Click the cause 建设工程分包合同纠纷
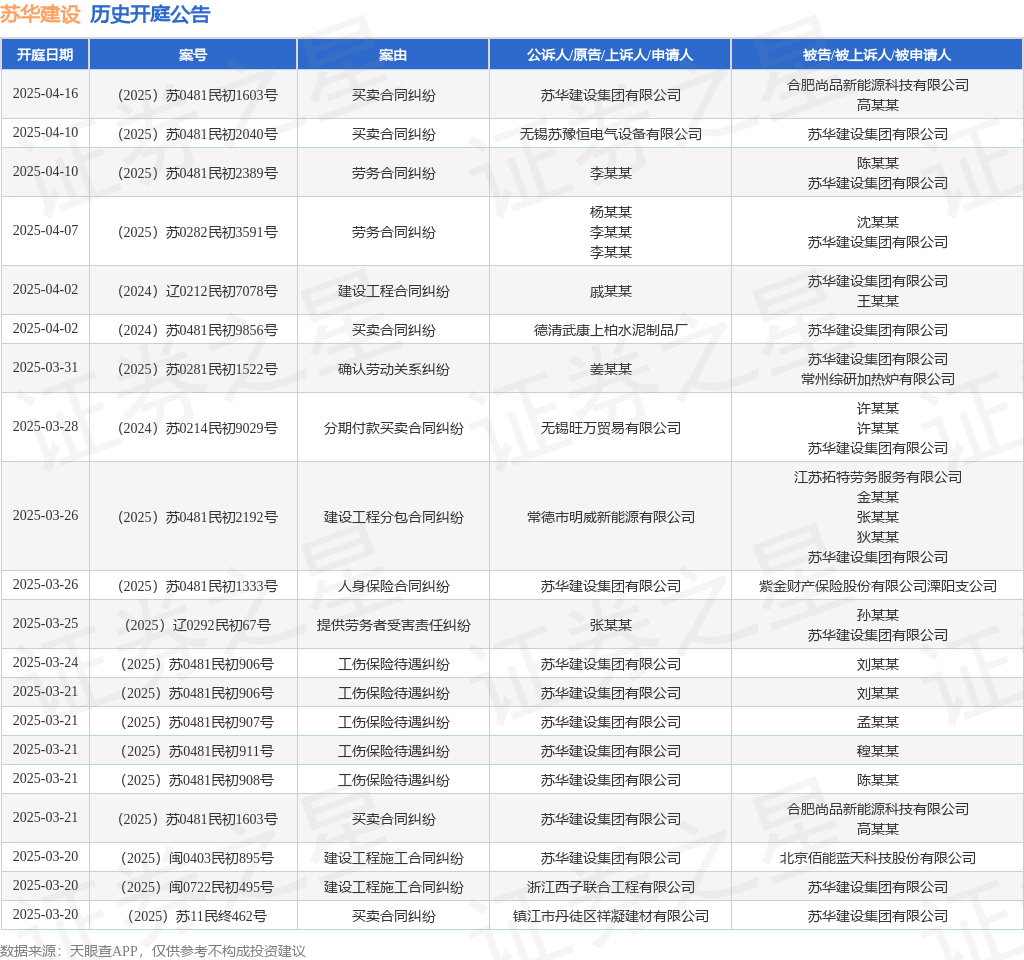 393,517
